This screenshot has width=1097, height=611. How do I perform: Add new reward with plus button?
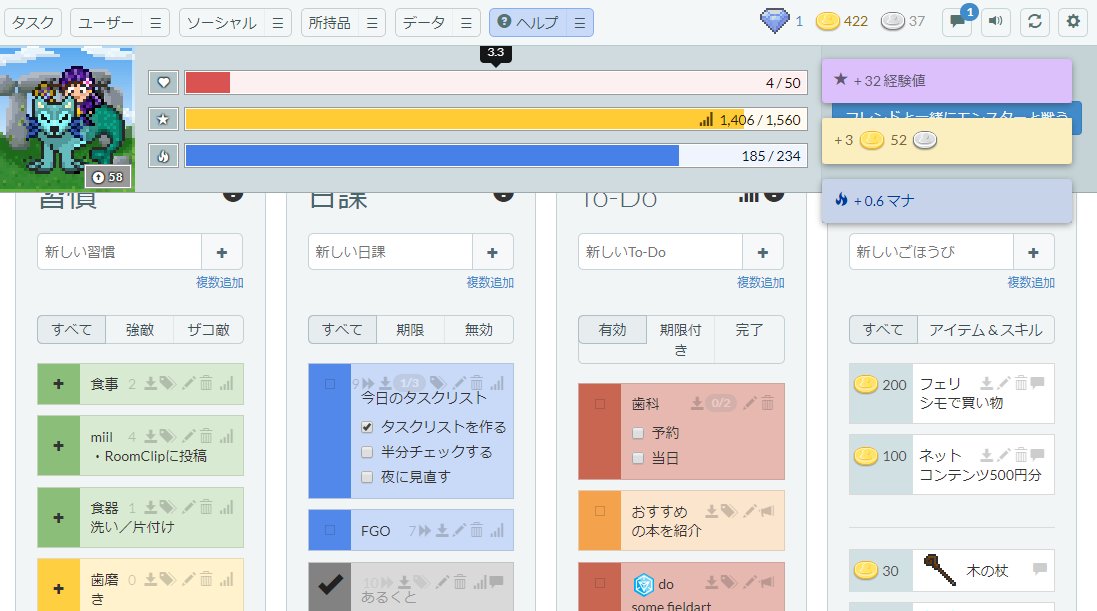tap(1033, 252)
